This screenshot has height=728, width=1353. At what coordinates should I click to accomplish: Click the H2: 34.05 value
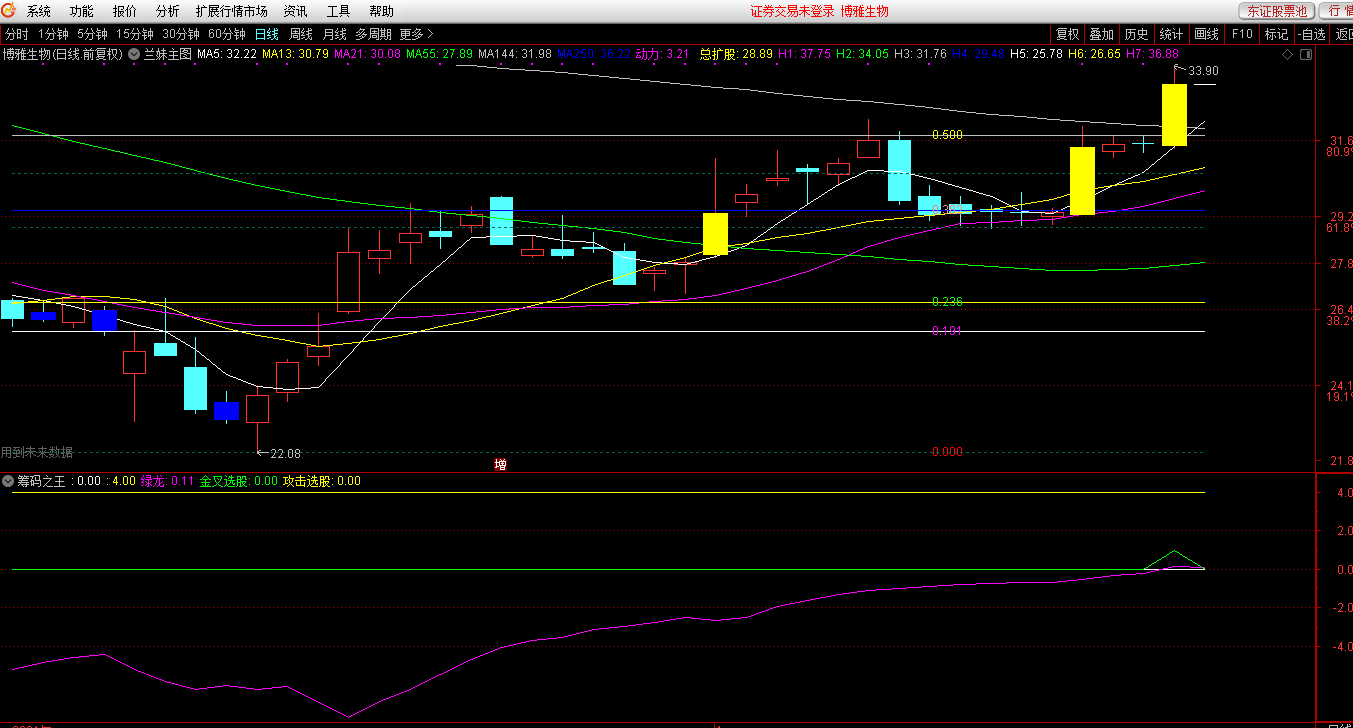pos(862,54)
